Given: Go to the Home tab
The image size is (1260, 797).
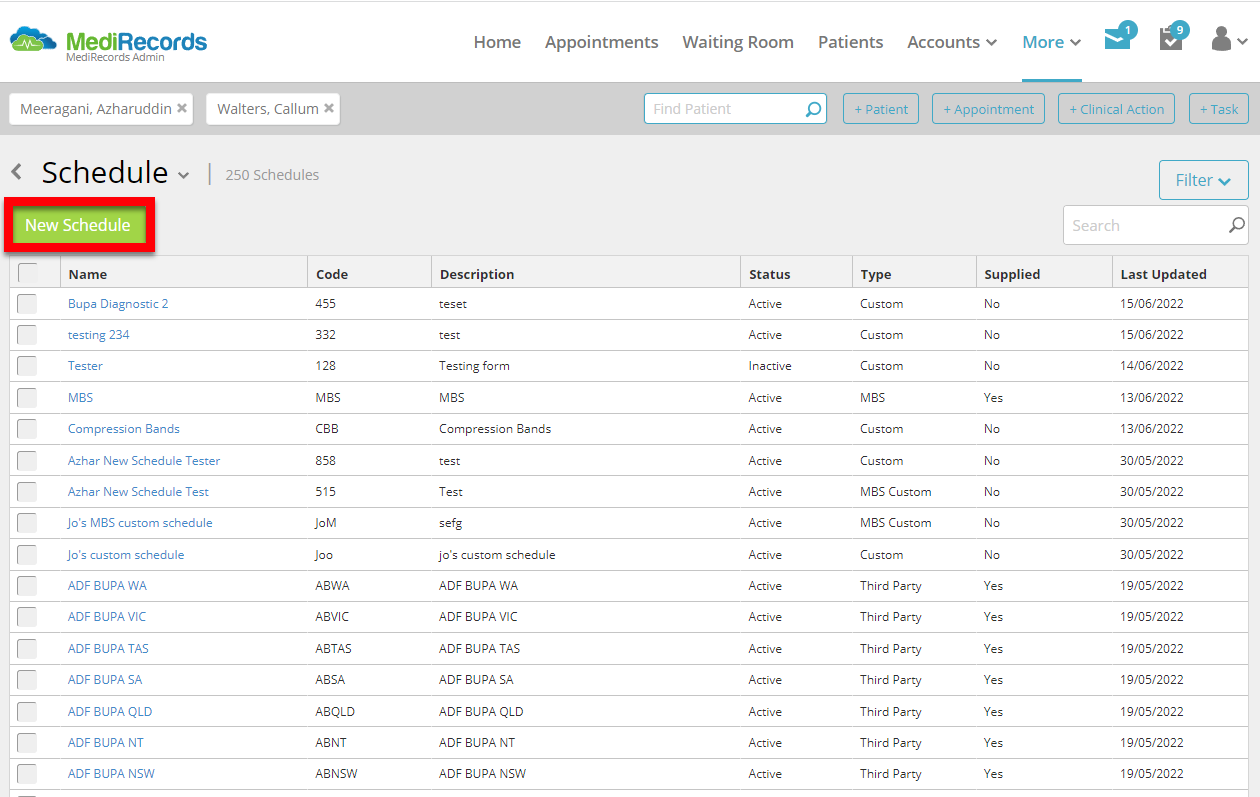Looking at the screenshot, I should pyautogui.click(x=497, y=42).
